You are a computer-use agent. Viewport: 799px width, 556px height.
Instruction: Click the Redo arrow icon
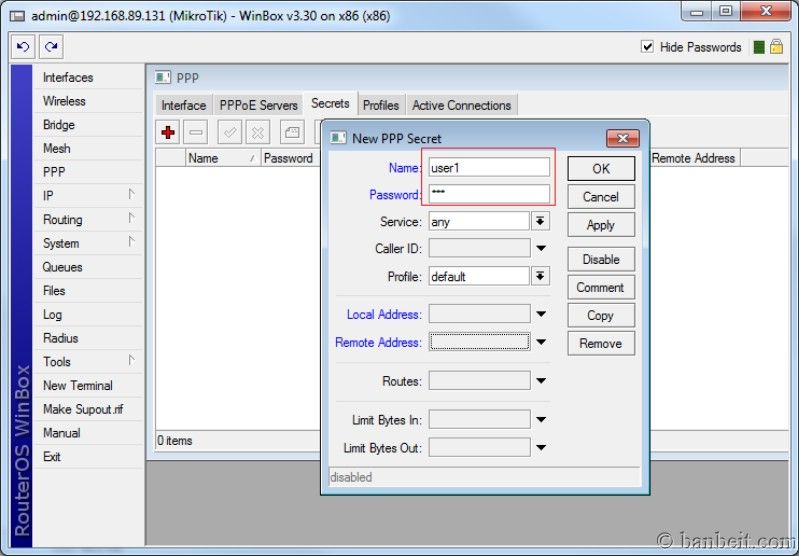[51, 47]
